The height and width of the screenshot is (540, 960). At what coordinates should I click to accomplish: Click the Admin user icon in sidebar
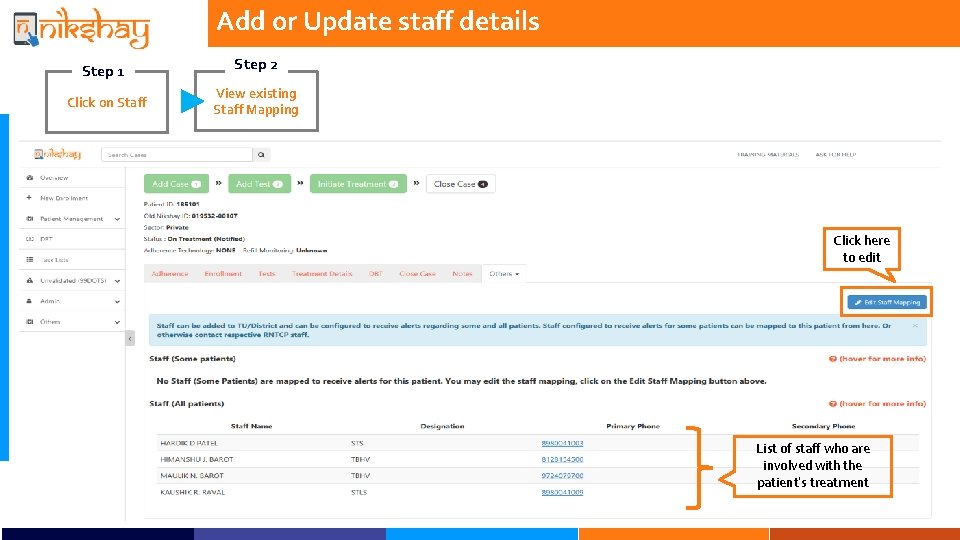[x=29, y=301]
